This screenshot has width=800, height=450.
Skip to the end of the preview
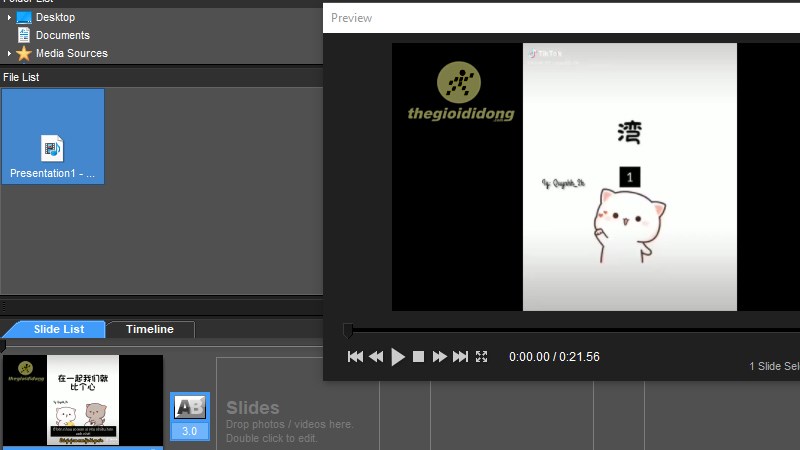[460, 357]
